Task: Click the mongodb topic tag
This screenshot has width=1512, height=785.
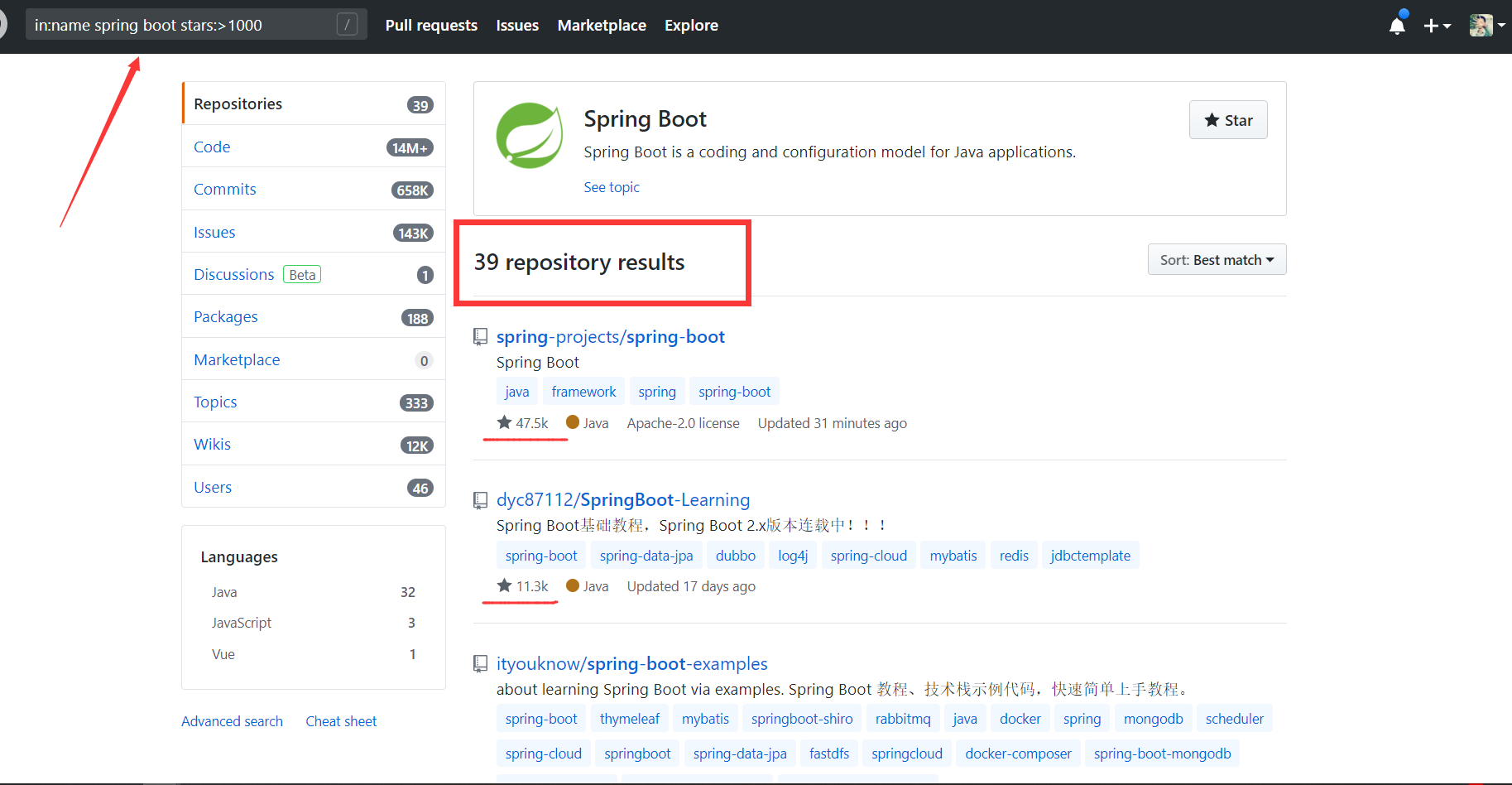Action: (1154, 719)
